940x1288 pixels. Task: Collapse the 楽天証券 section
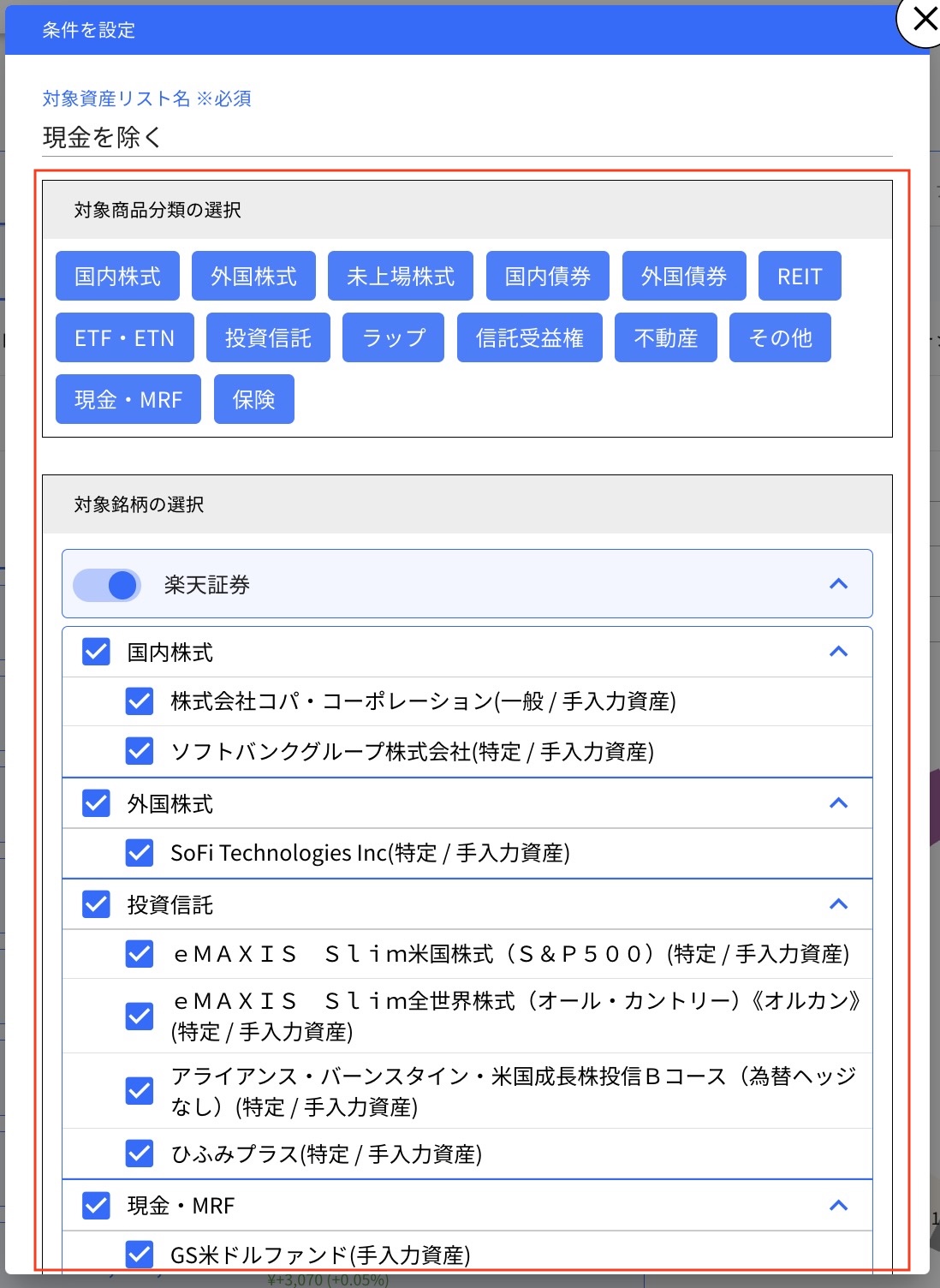coord(839,584)
